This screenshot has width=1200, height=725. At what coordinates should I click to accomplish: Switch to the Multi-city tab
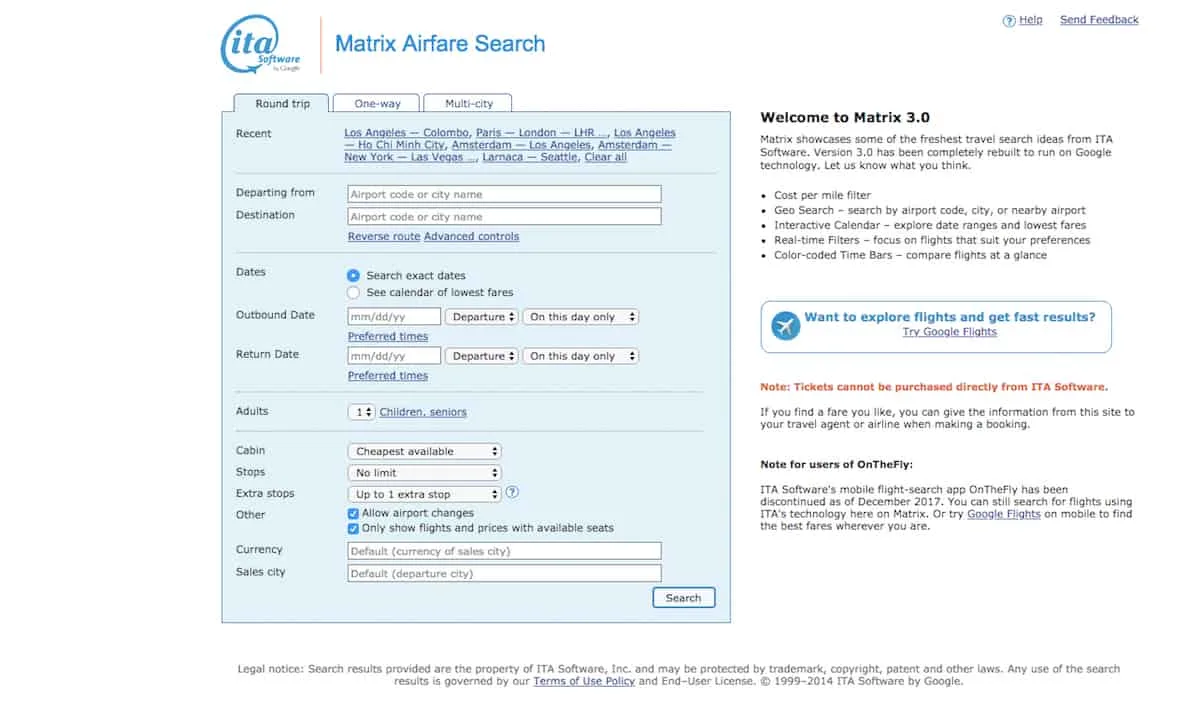click(469, 103)
